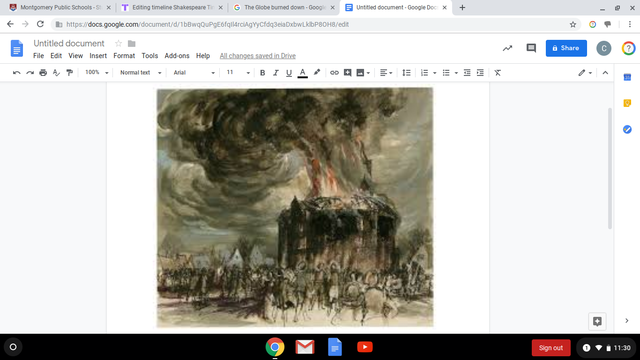
Task: Open the font size 11 dropdown
Action: pos(238,73)
